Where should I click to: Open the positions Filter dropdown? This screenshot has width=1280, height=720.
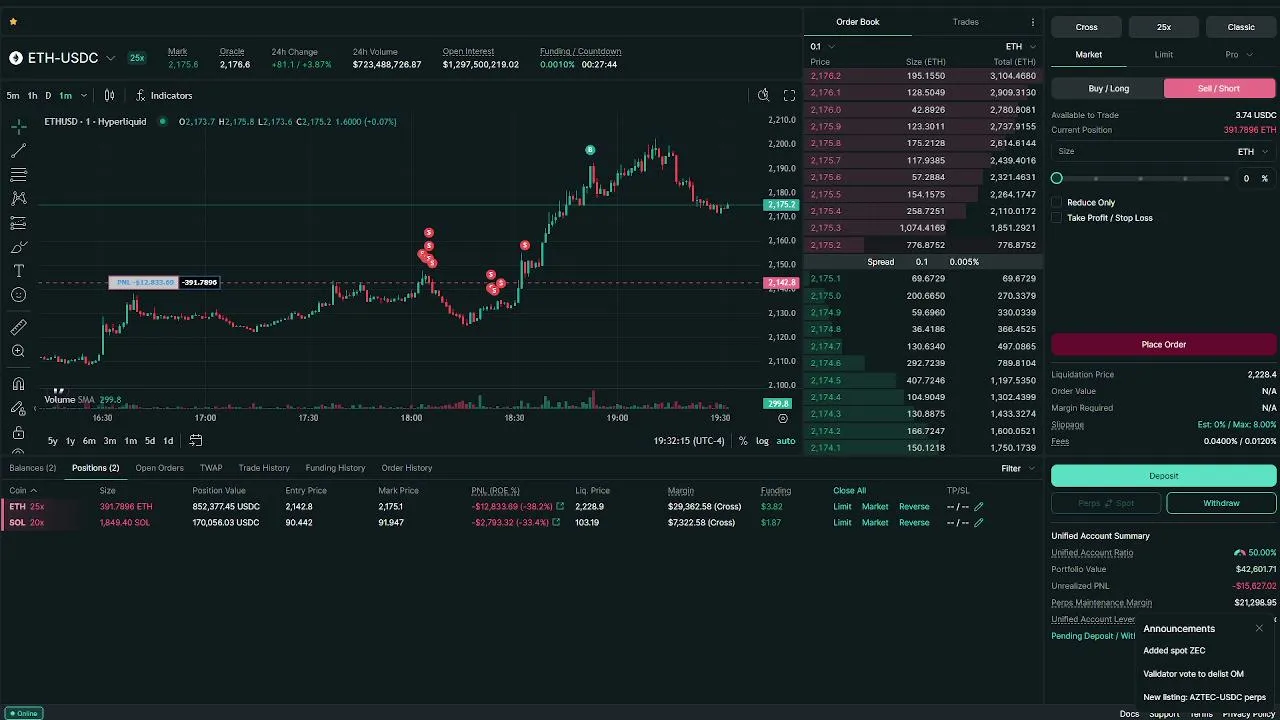click(1017, 468)
